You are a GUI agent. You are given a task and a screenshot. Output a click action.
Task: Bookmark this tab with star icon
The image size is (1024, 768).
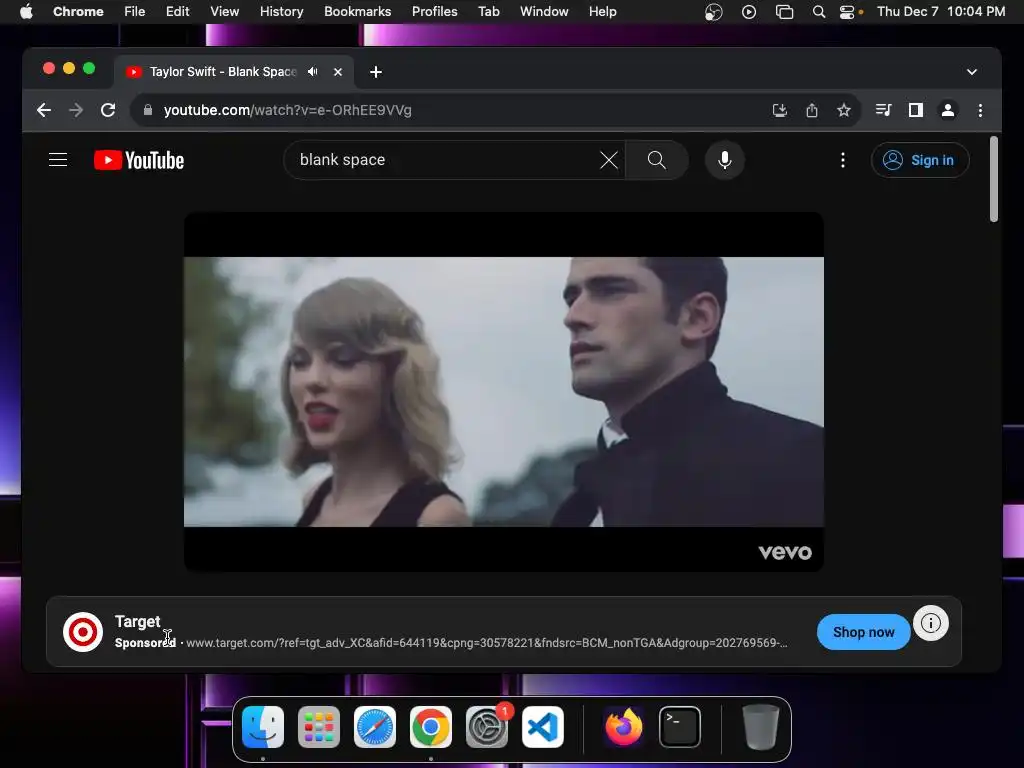844,110
